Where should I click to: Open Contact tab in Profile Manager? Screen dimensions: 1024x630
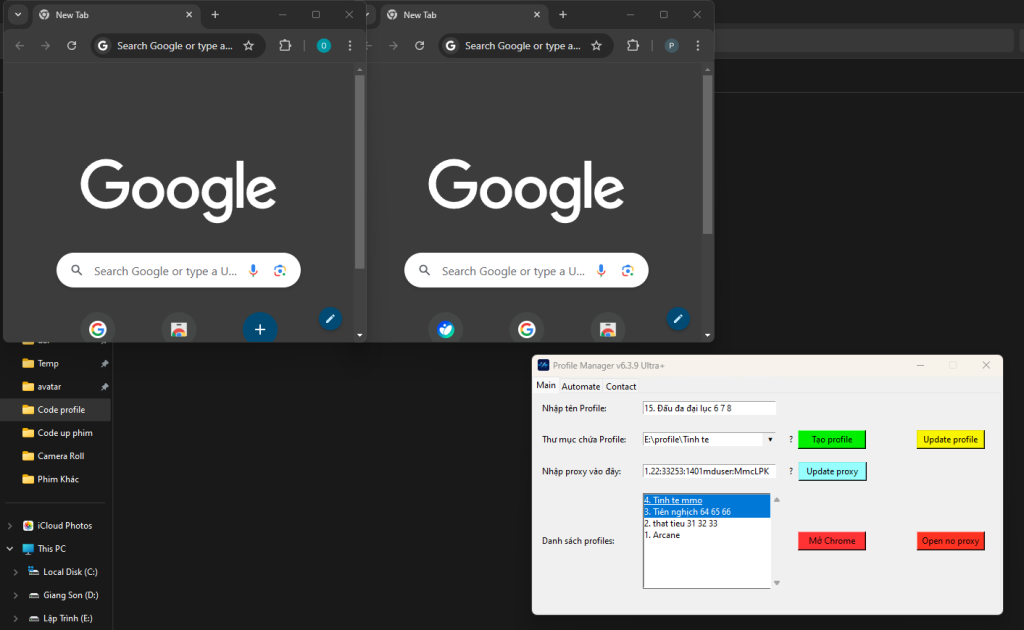tap(620, 386)
